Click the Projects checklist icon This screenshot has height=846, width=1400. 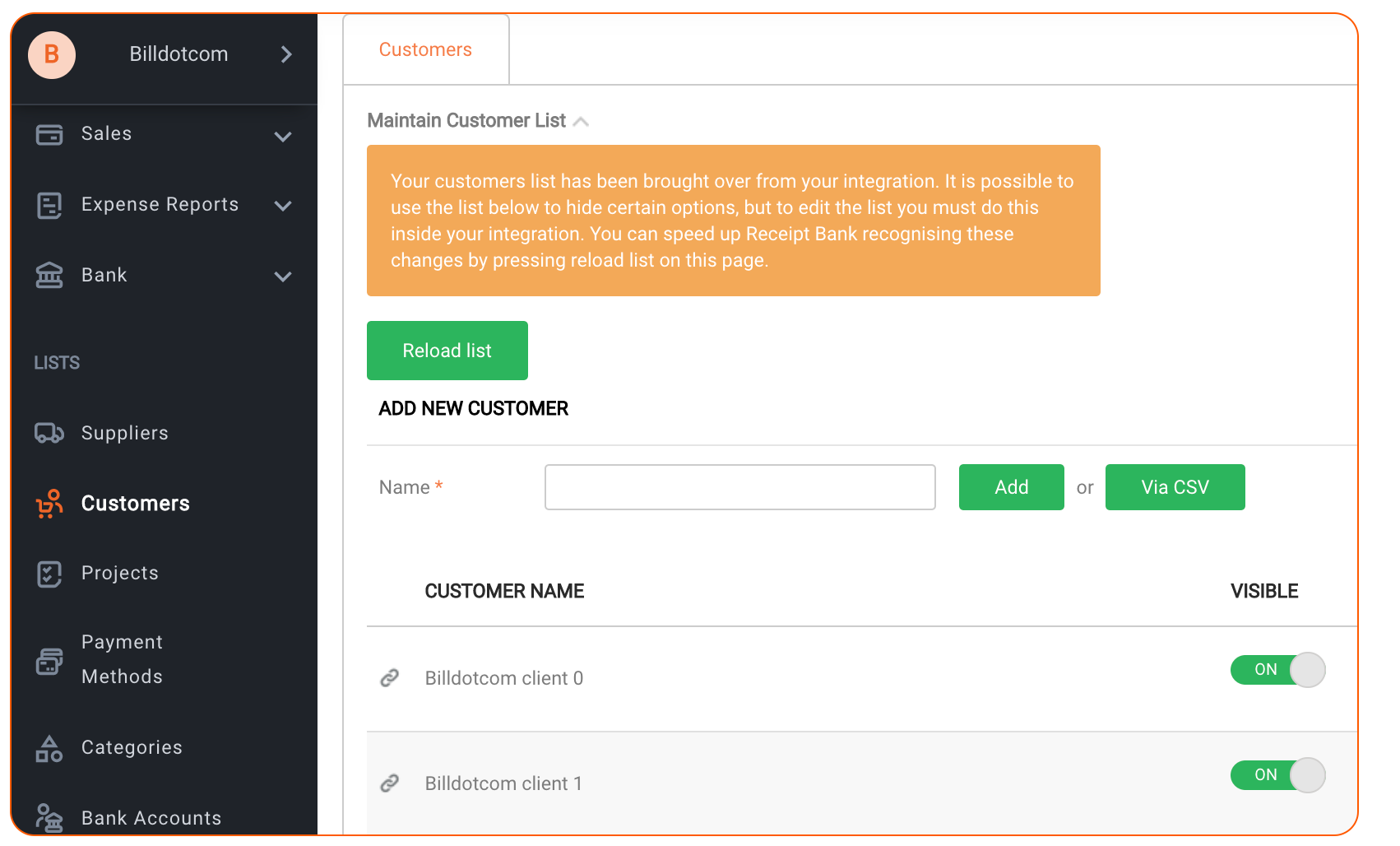tap(49, 574)
